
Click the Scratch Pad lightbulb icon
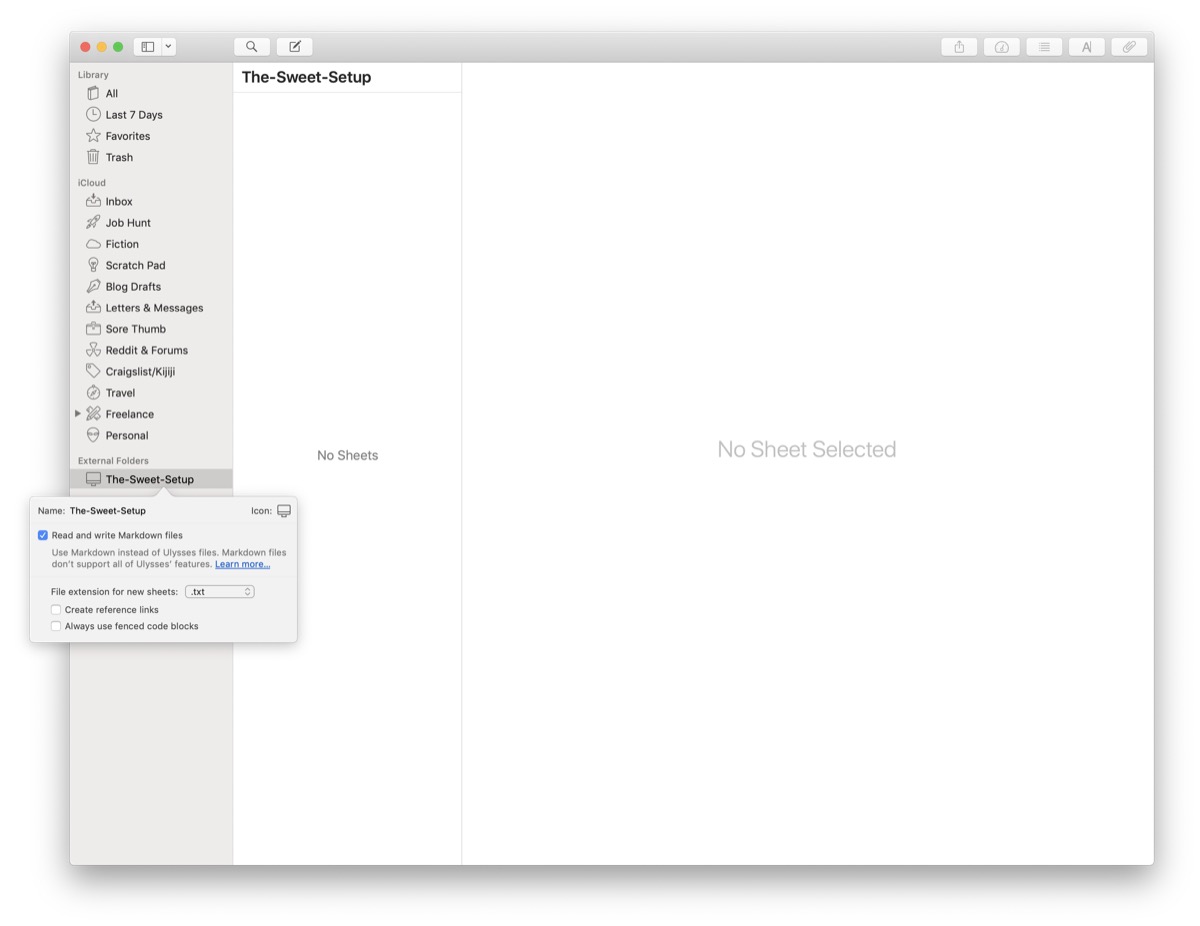tap(93, 265)
